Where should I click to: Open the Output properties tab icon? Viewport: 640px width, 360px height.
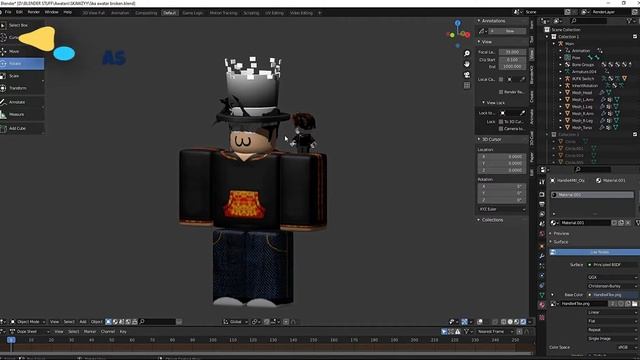tap(542, 204)
